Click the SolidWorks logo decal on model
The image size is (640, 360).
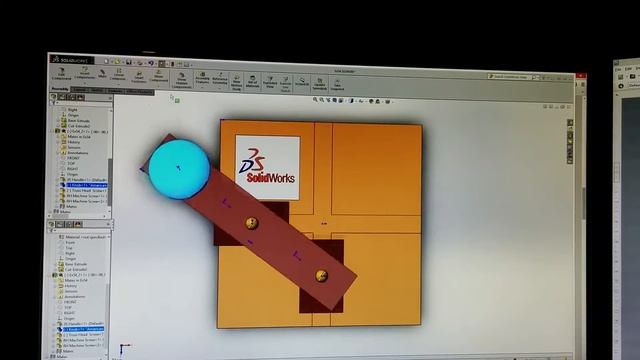click(x=268, y=167)
